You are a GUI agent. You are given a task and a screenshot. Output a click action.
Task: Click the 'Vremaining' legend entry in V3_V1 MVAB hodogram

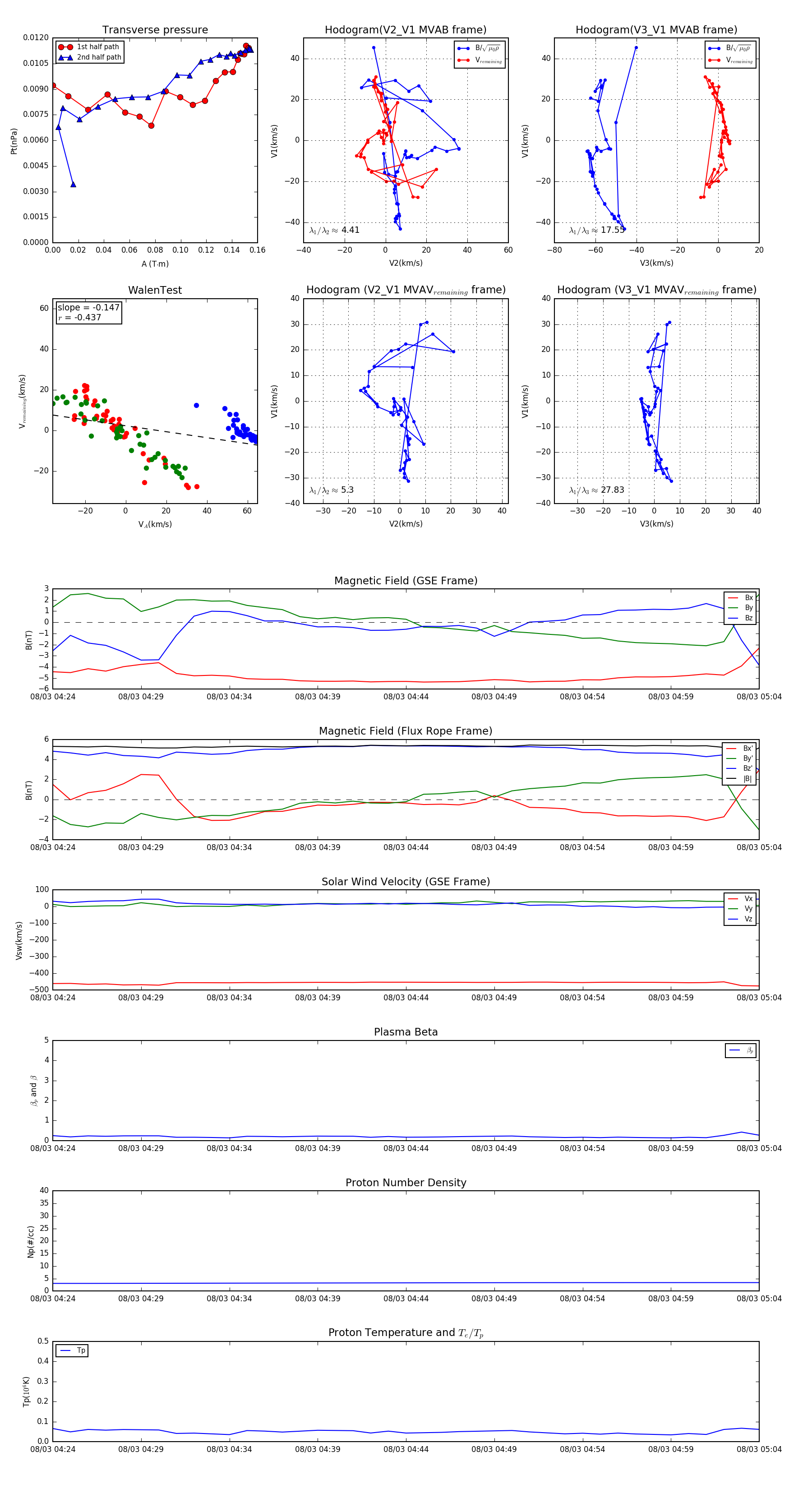(730, 60)
